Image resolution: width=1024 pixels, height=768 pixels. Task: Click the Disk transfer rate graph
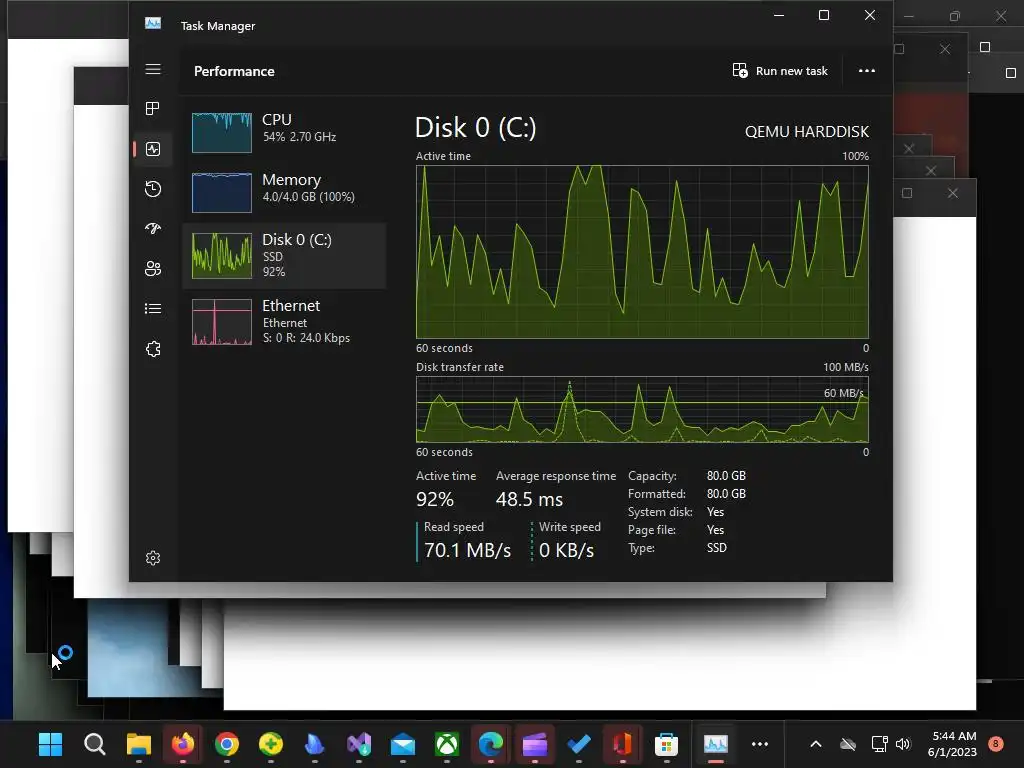coord(642,409)
